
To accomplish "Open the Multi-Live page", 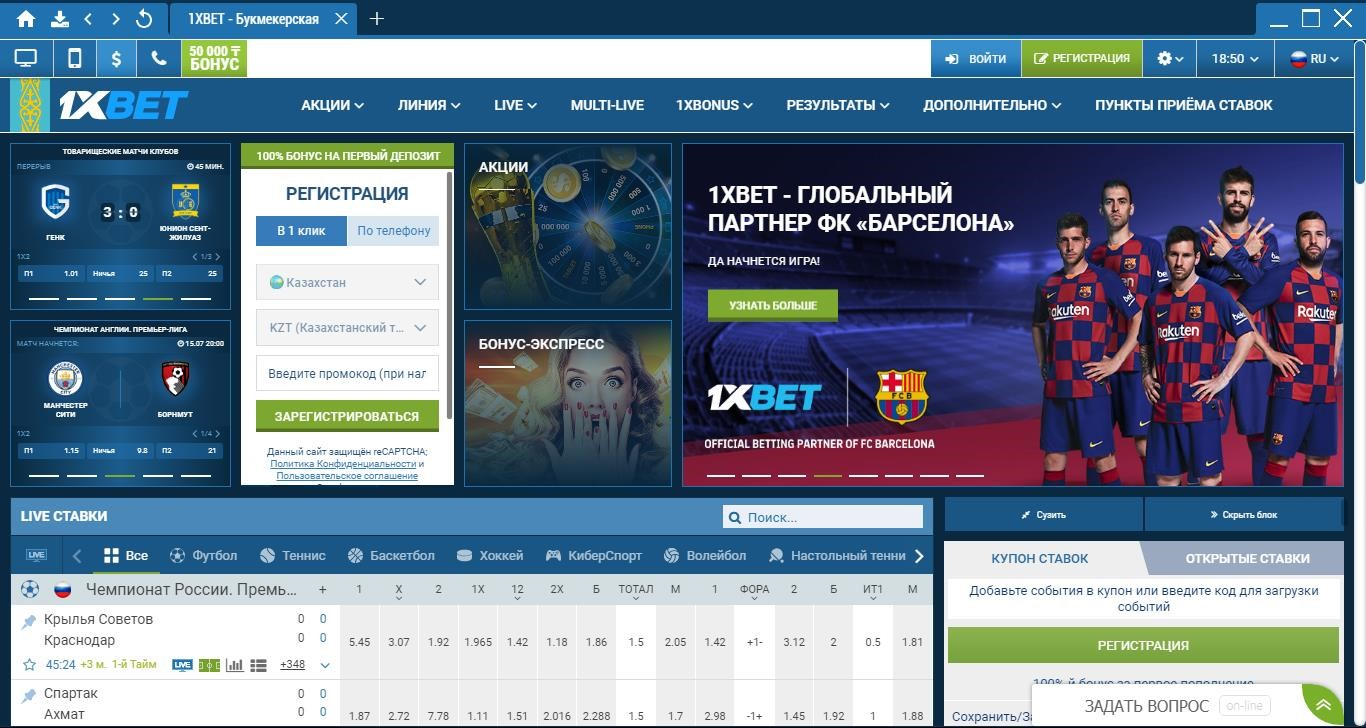I will tap(607, 105).
